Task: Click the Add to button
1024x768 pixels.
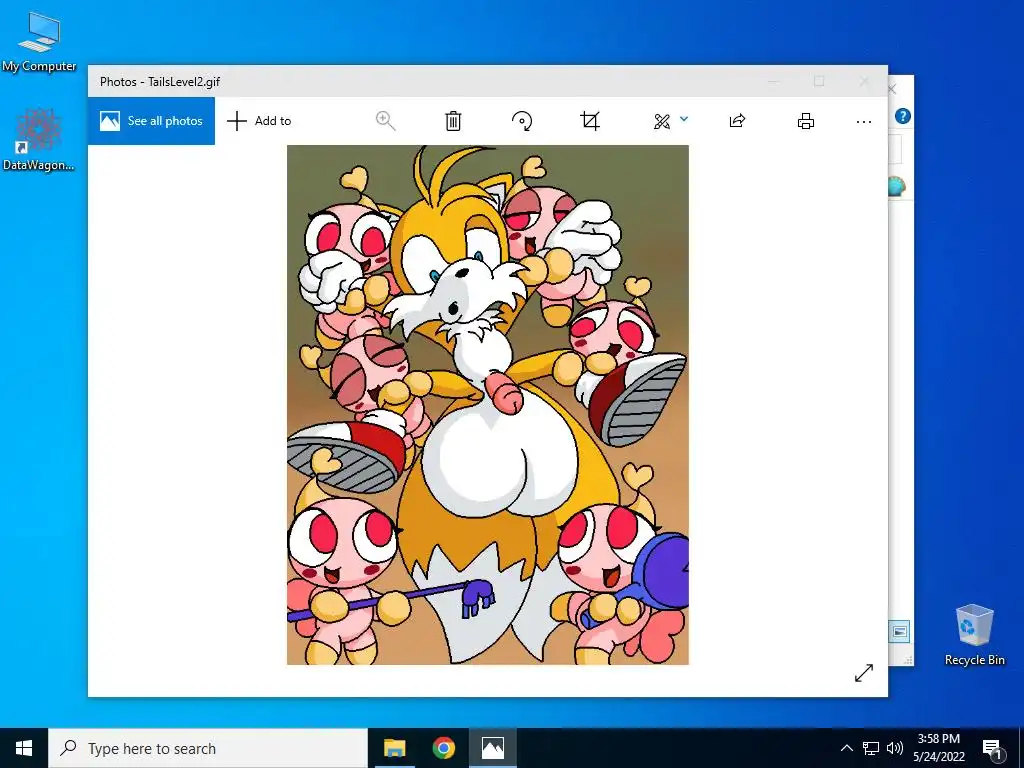Action: (259, 121)
